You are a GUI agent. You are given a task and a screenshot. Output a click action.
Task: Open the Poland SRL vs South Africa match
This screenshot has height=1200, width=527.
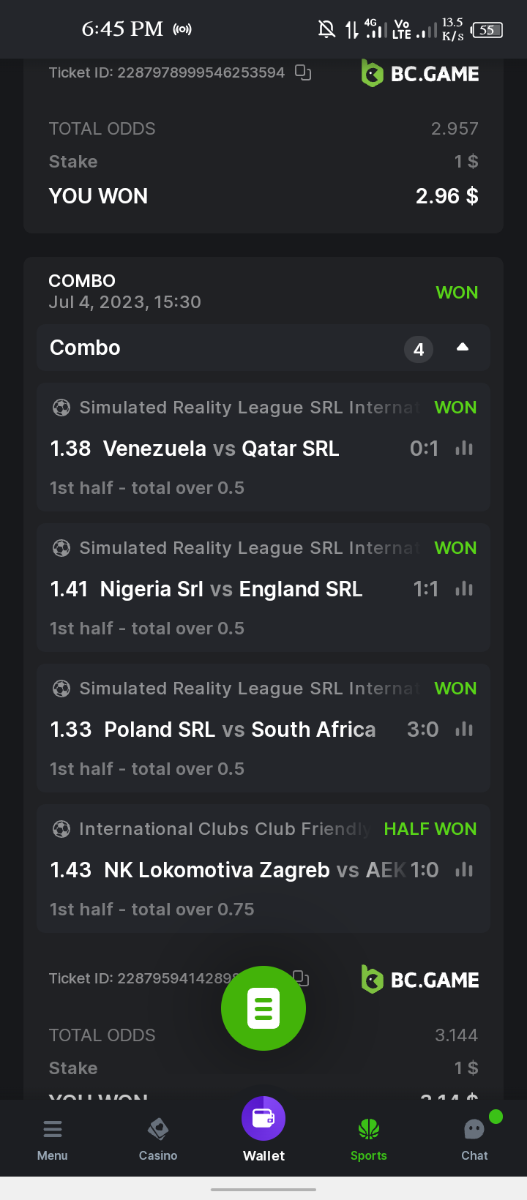point(264,728)
